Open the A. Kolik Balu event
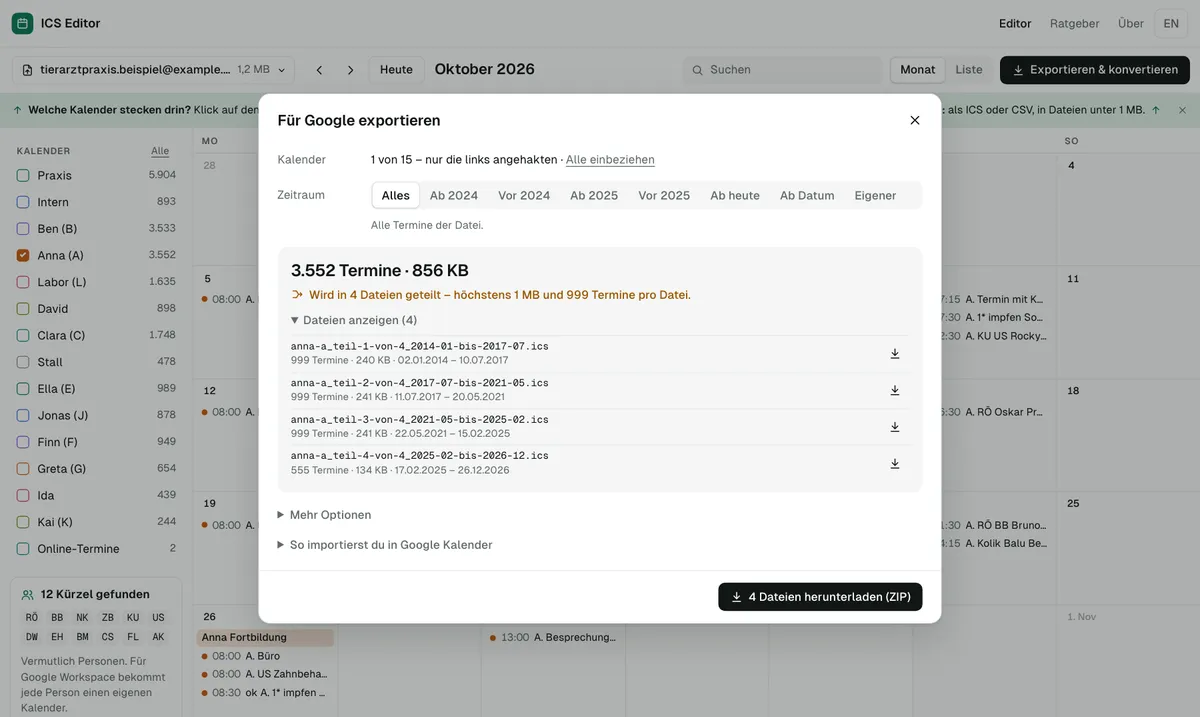1200x717 pixels. click(995, 543)
